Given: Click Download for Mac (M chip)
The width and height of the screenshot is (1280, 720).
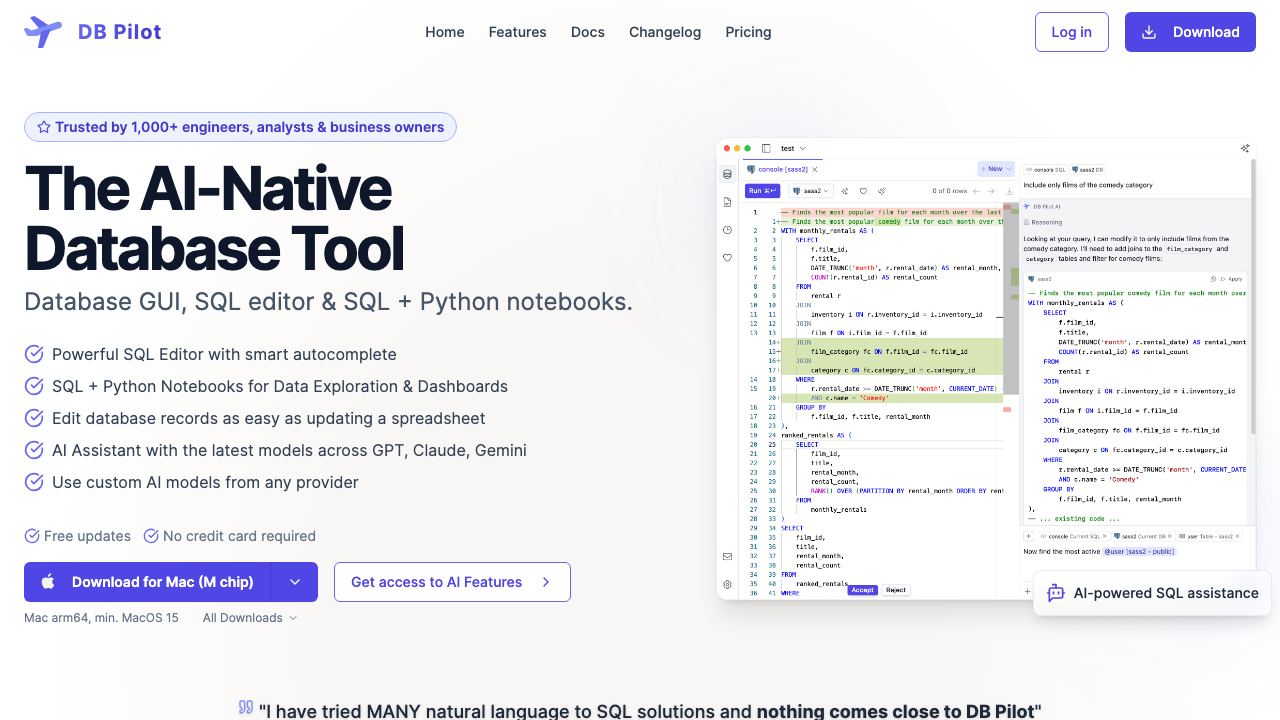Looking at the screenshot, I should point(148,582).
